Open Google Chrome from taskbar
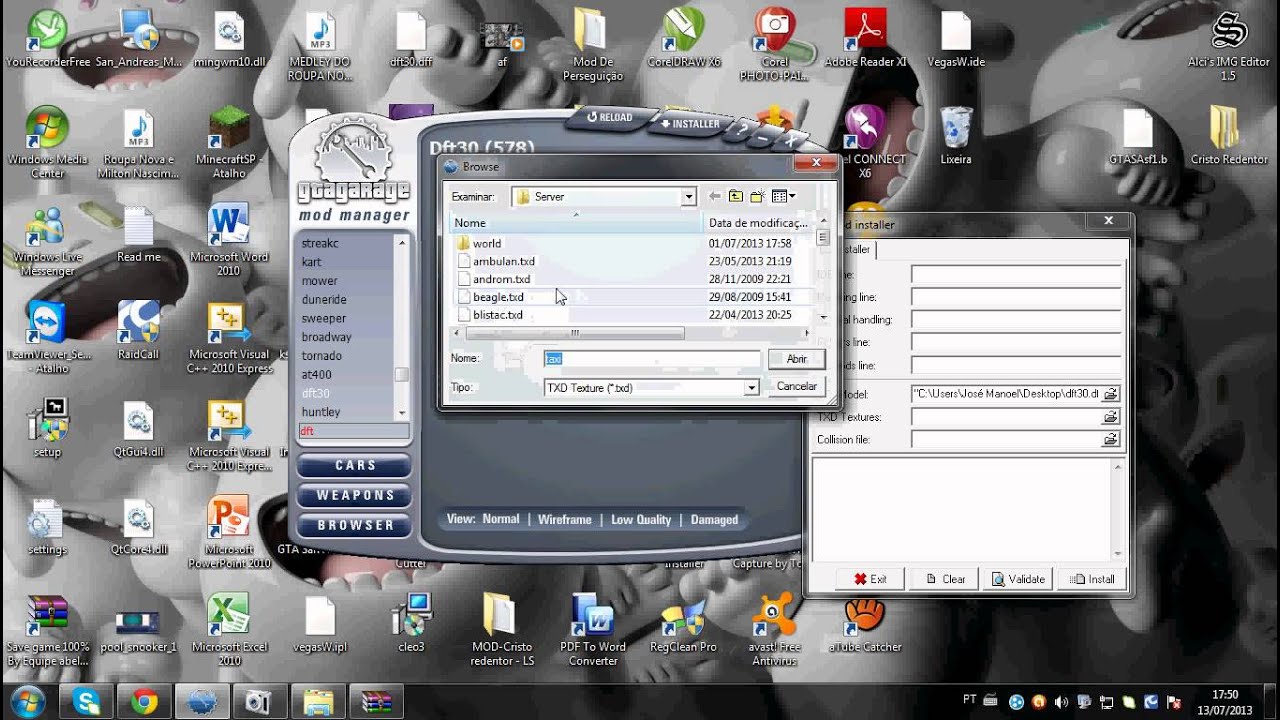The width and height of the screenshot is (1280, 720). pos(144,702)
